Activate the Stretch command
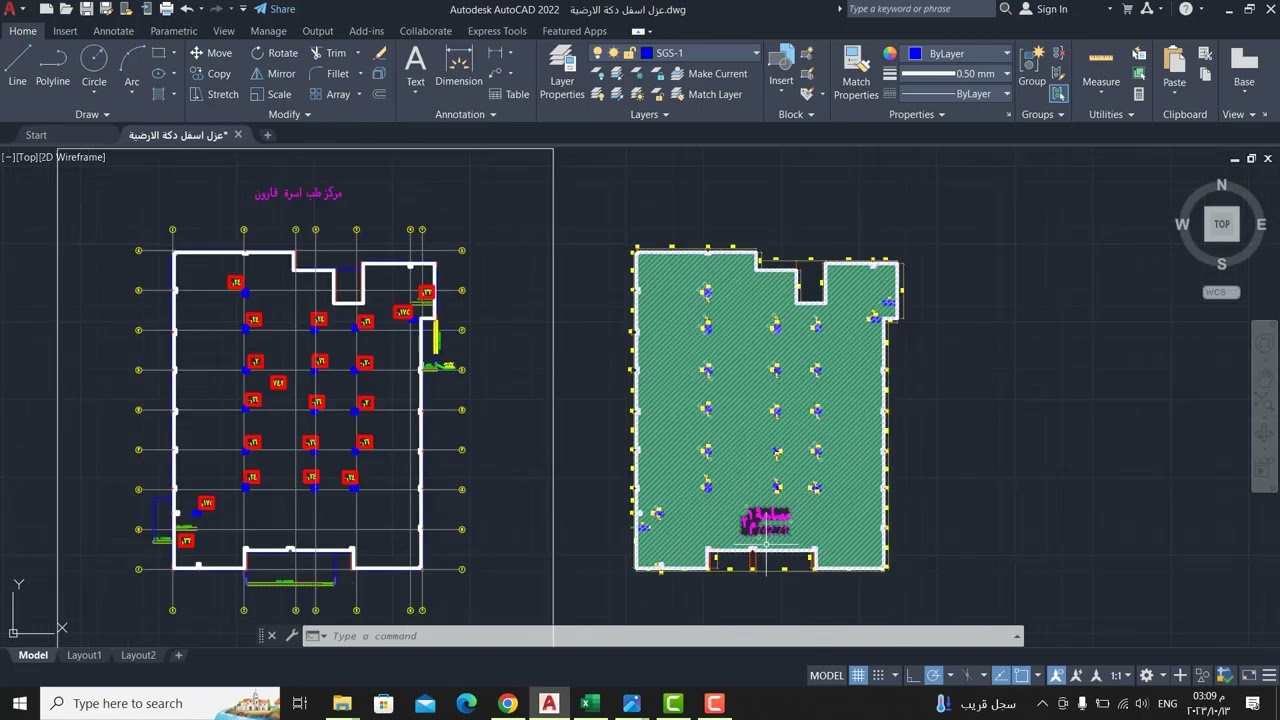 [x=214, y=94]
